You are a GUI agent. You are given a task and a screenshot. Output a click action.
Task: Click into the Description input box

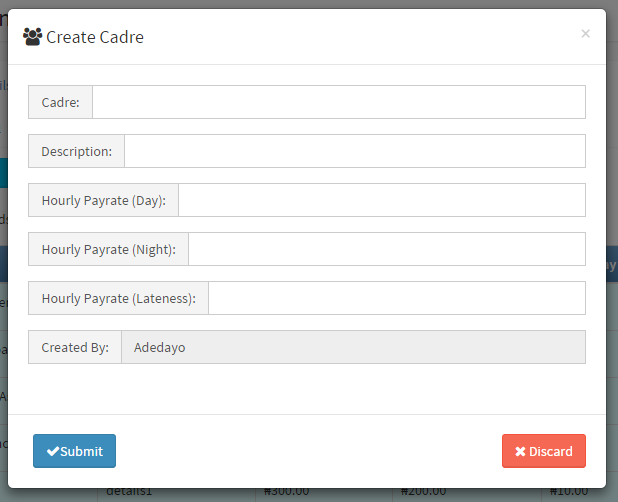354,151
